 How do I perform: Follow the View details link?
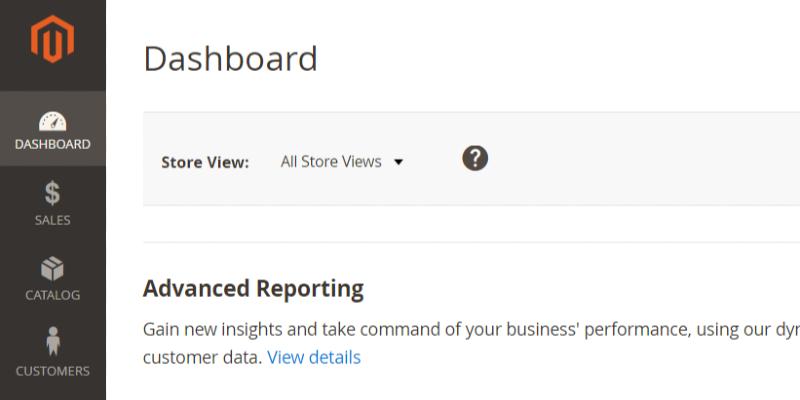(314, 357)
